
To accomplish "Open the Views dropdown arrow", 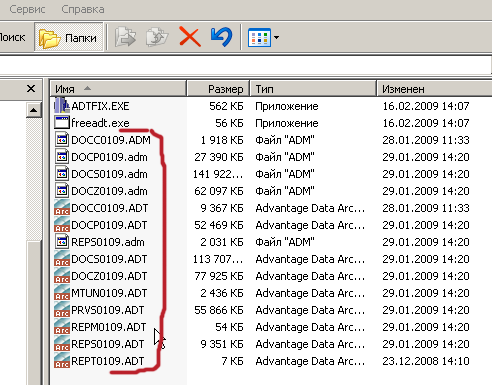I will (x=276, y=37).
